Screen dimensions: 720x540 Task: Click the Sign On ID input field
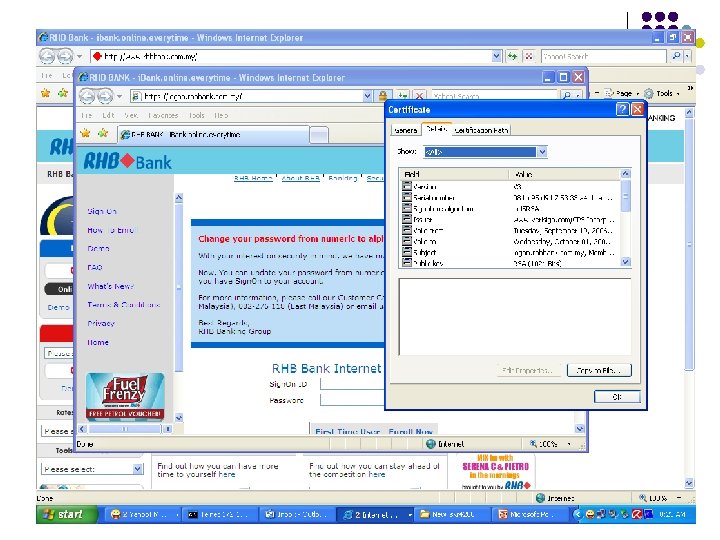tap(352, 384)
